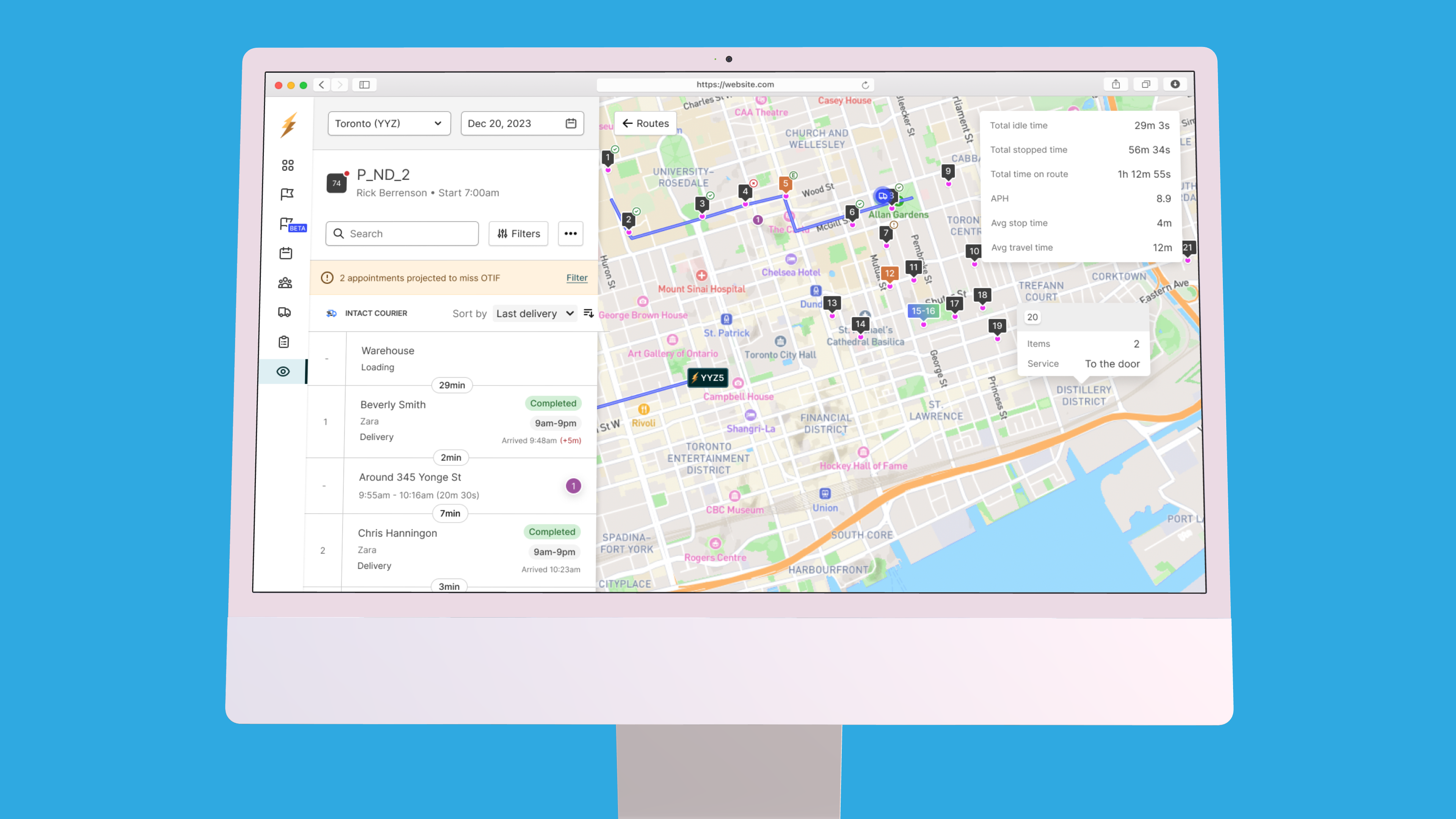Open the Last delivery sort dropdown
This screenshot has height=819, width=1456.
click(535, 313)
